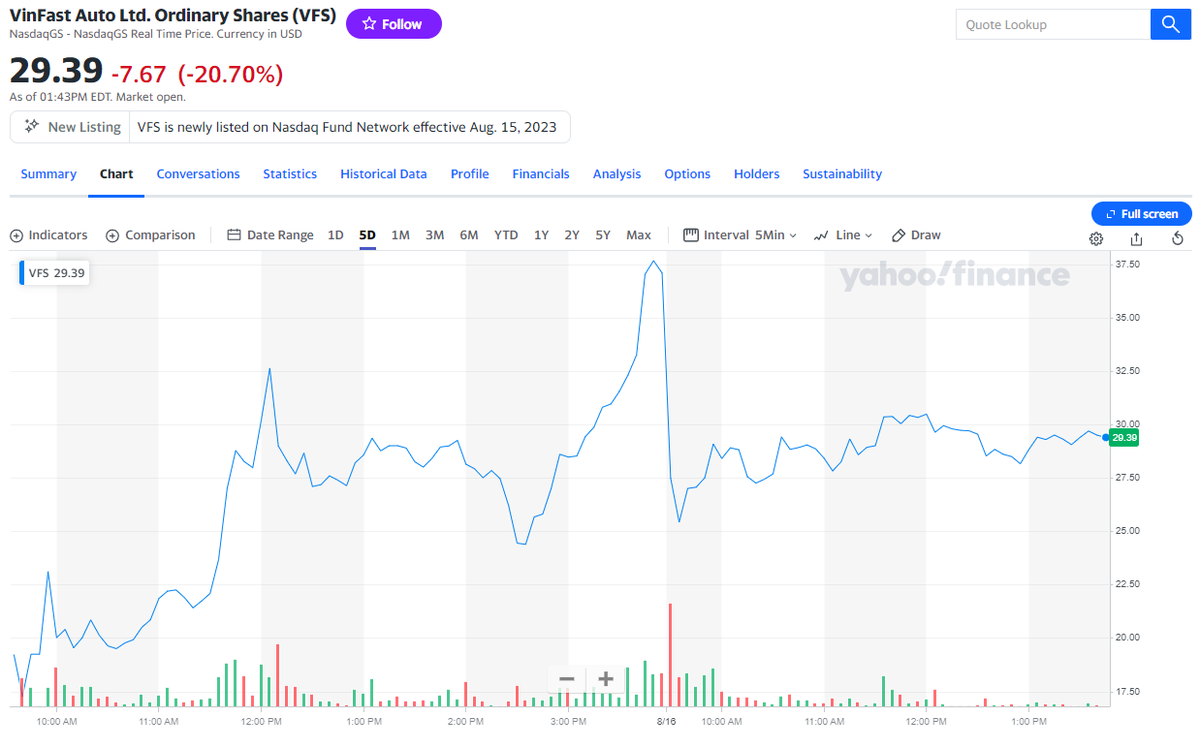This screenshot has height=749, width=1200.
Task: Share the chart using the export icon
Action: click(1136, 239)
